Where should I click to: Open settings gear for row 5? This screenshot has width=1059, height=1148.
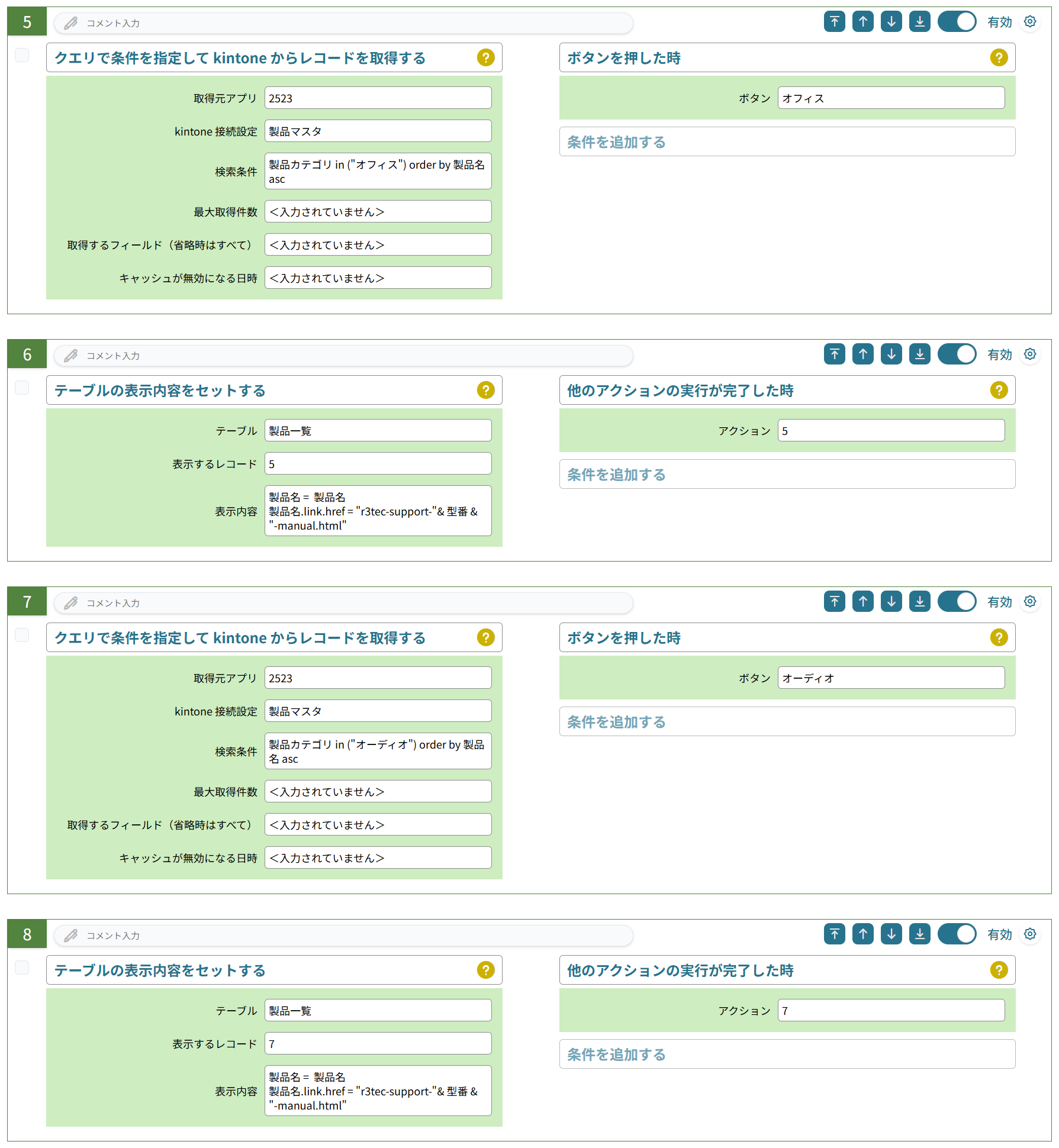tap(1030, 22)
